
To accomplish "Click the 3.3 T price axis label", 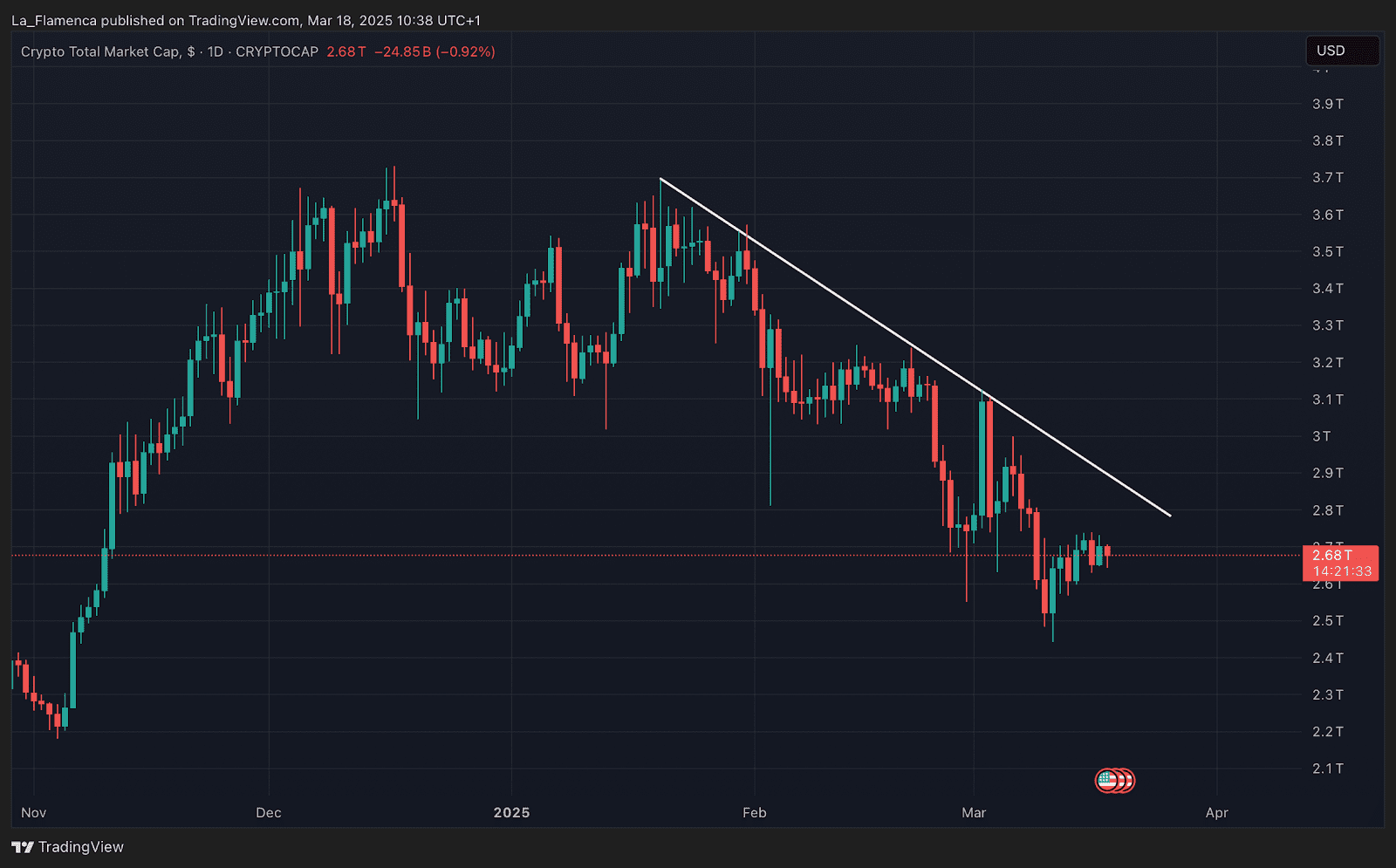I will (1328, 325).
